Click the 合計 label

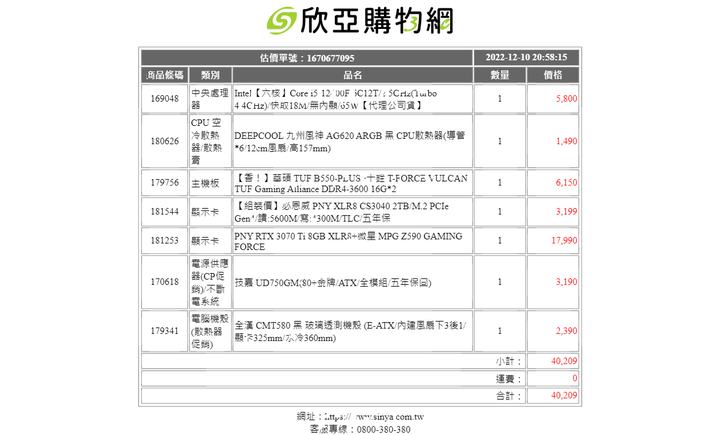[x=509, y=396]
